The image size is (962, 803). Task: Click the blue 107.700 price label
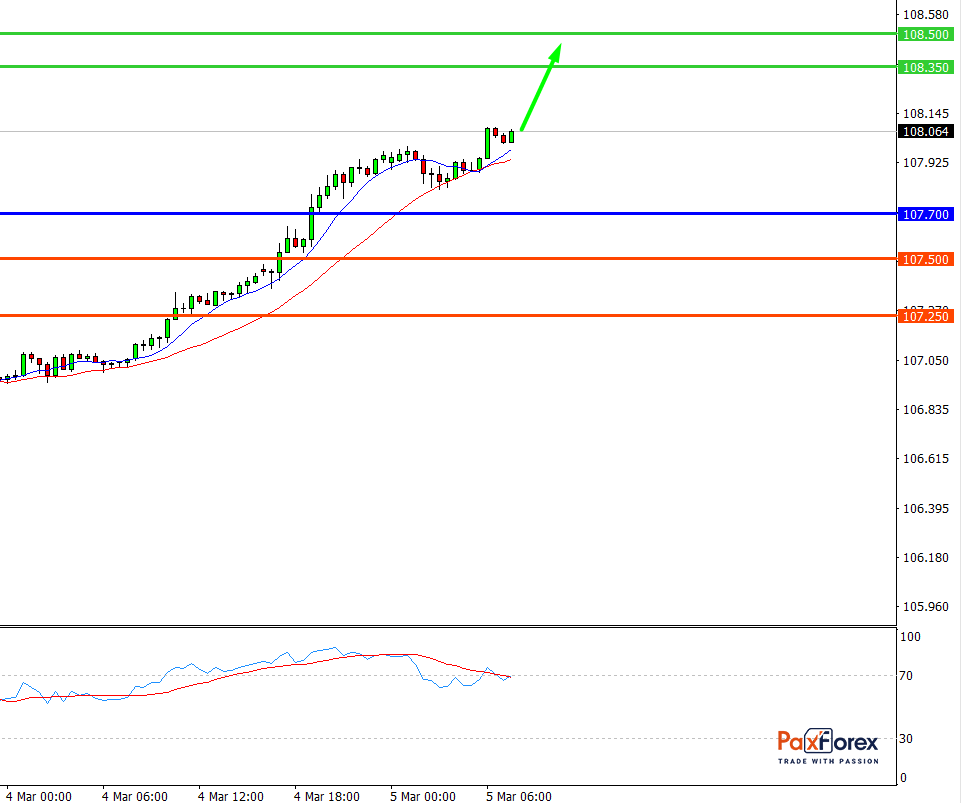(925, 214)
